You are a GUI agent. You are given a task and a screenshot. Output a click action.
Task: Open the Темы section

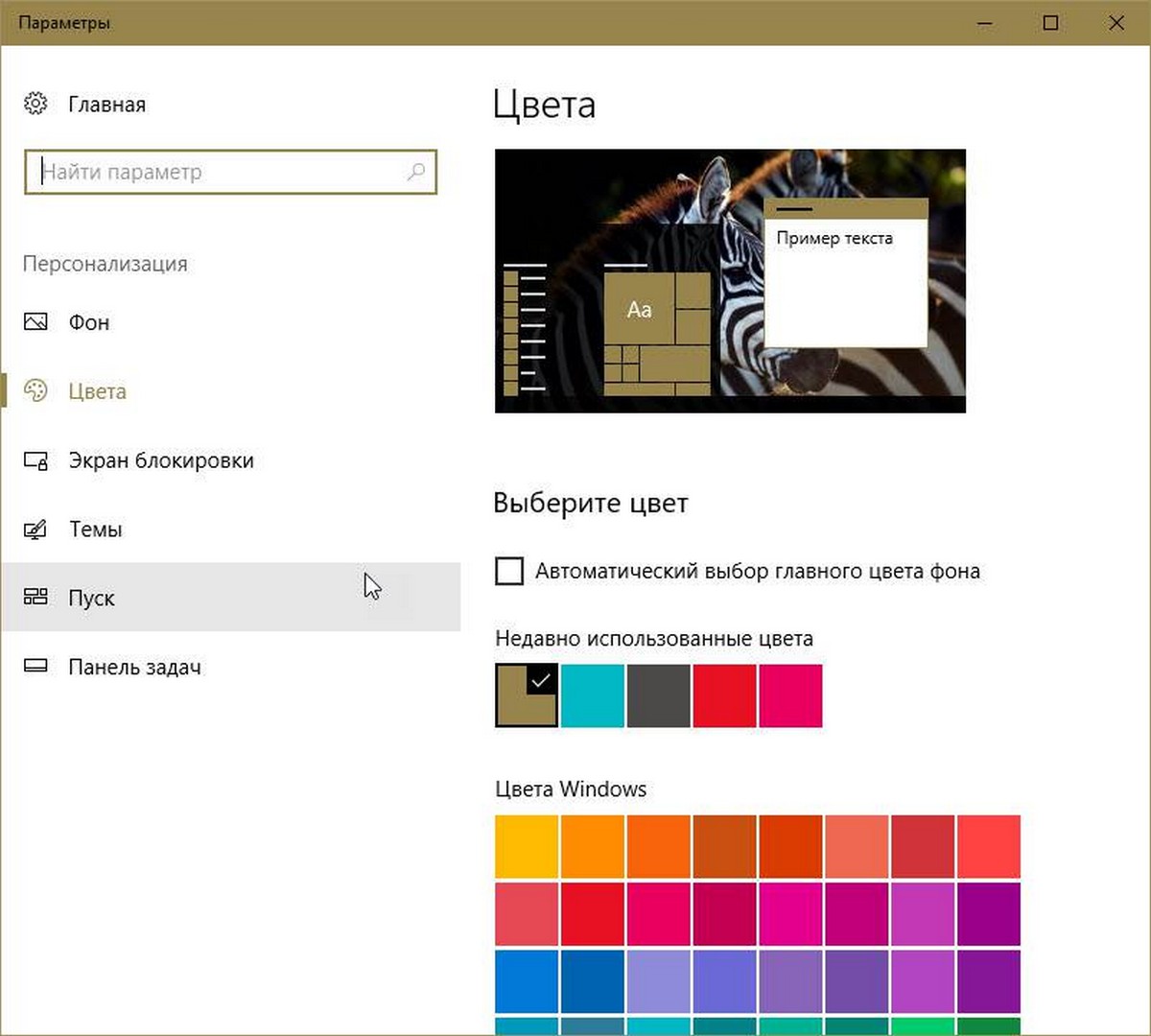(x=230, y=530)
